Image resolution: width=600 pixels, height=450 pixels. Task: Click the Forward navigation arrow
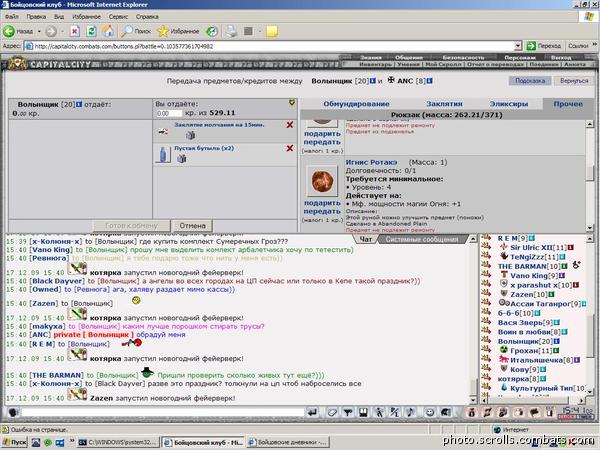click(x=51, y=31)
